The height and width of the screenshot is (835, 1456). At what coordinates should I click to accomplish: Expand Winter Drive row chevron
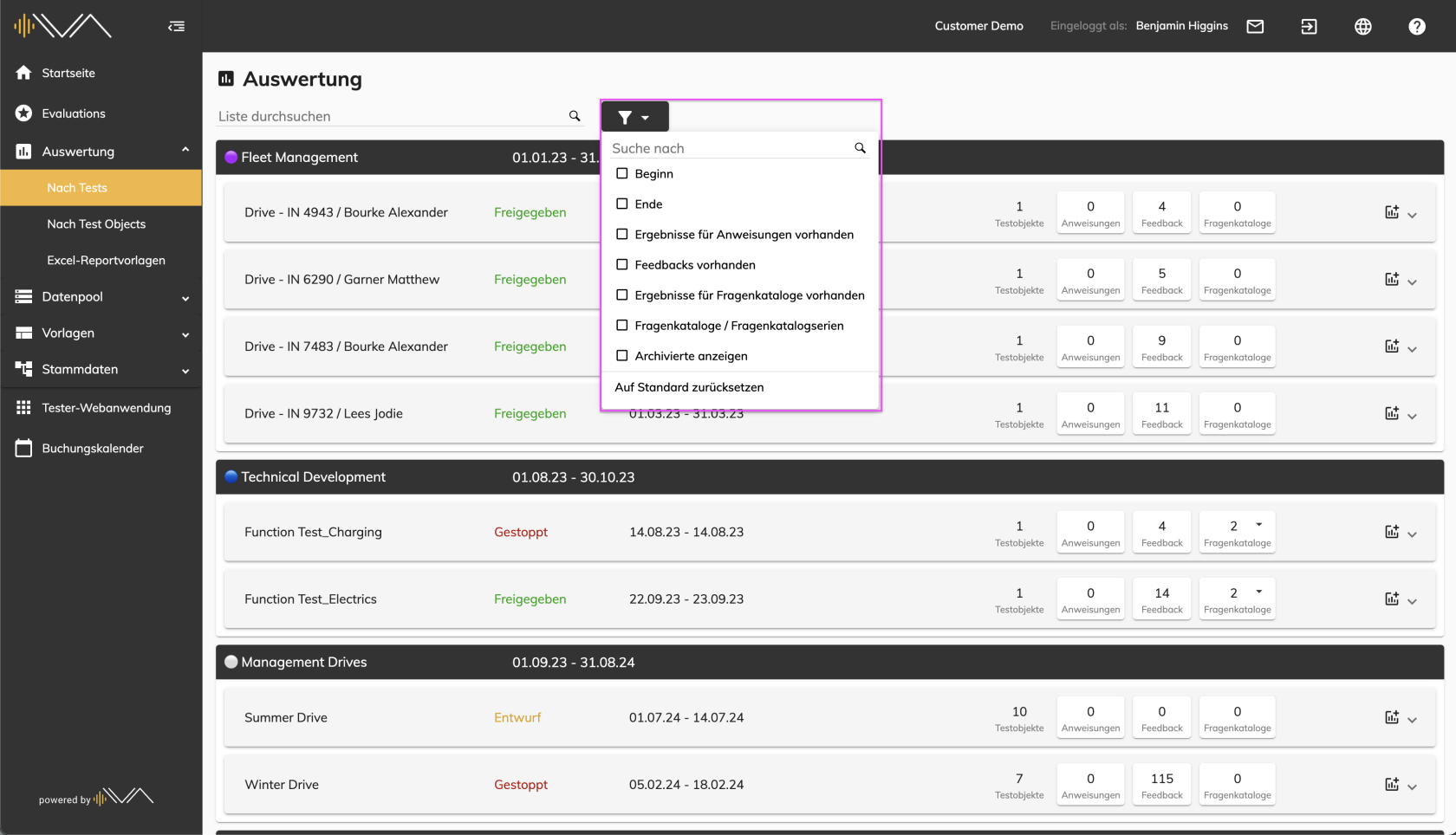[x=1412, y=786]
